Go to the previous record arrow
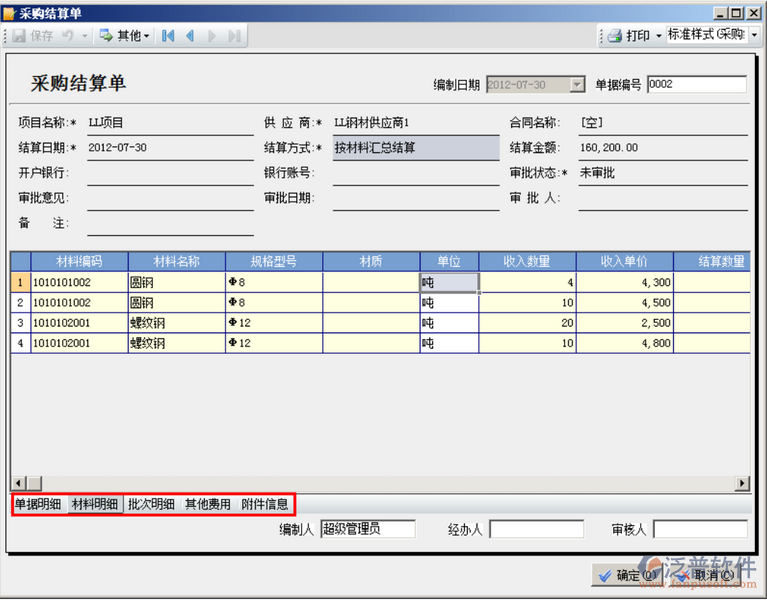Image resolution: width=767 pixels, height=600 pixels. 190,36
